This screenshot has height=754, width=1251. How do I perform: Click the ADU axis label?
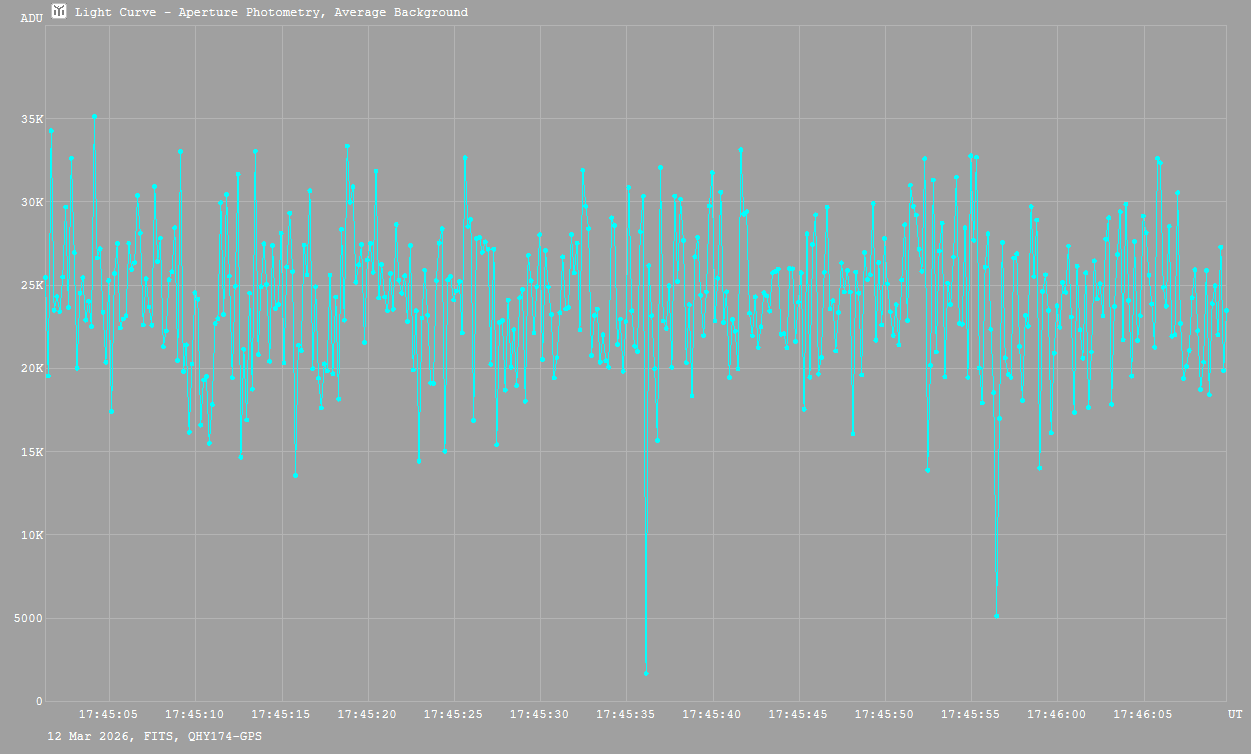31,18
